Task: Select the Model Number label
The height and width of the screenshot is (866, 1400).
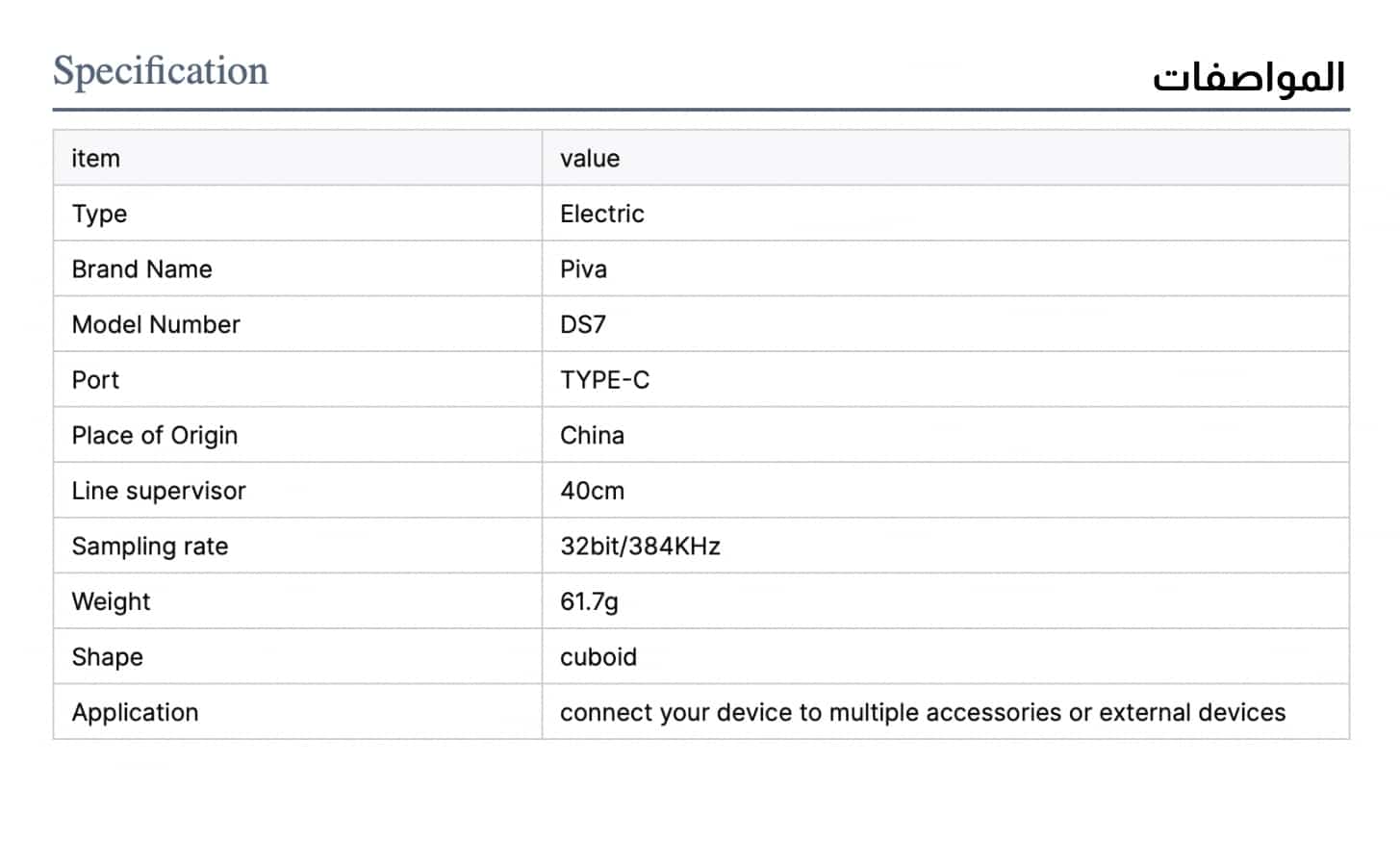Action: (x=156, y=324)
